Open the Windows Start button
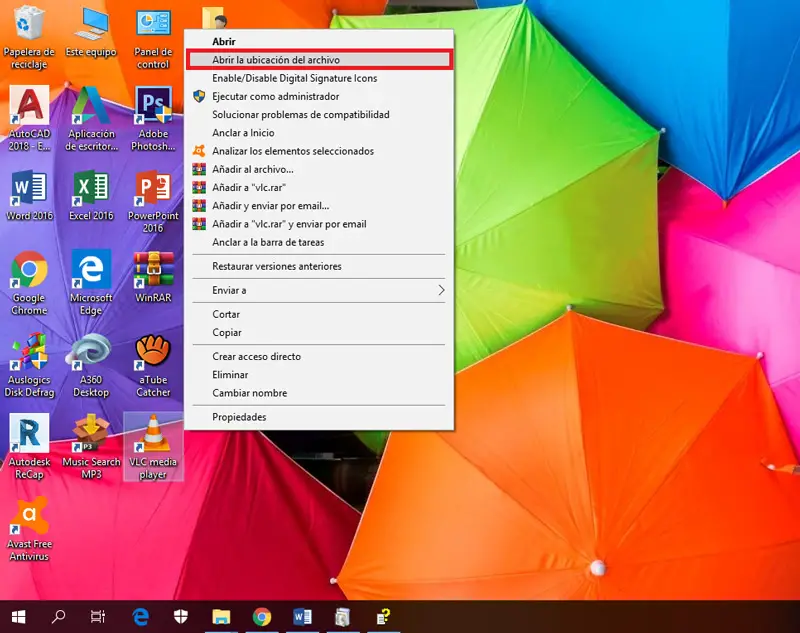The height and width of the screenshot is (633, 800). click(x=18, y=616)
